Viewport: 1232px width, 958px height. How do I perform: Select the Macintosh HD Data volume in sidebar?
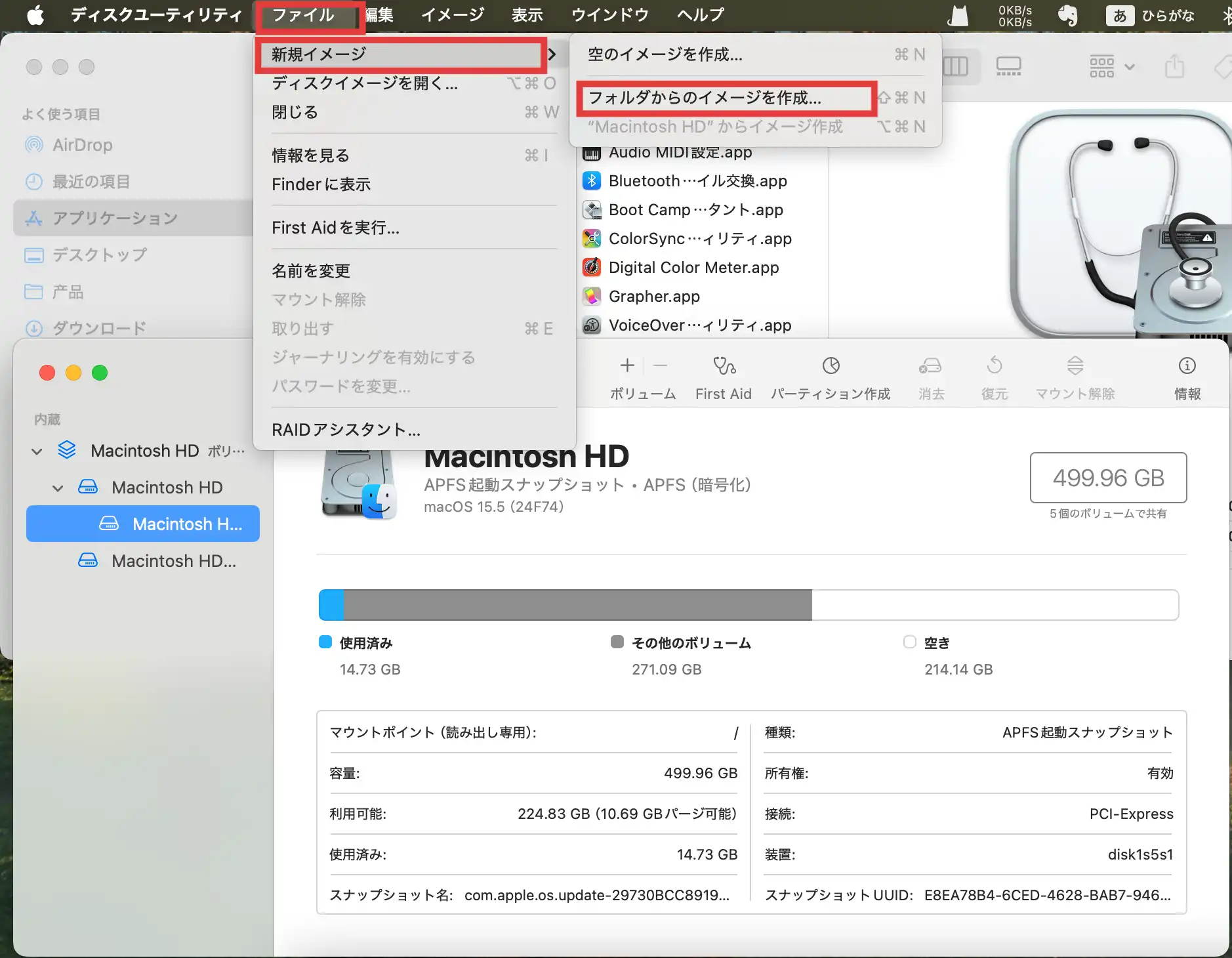[173, 561]
